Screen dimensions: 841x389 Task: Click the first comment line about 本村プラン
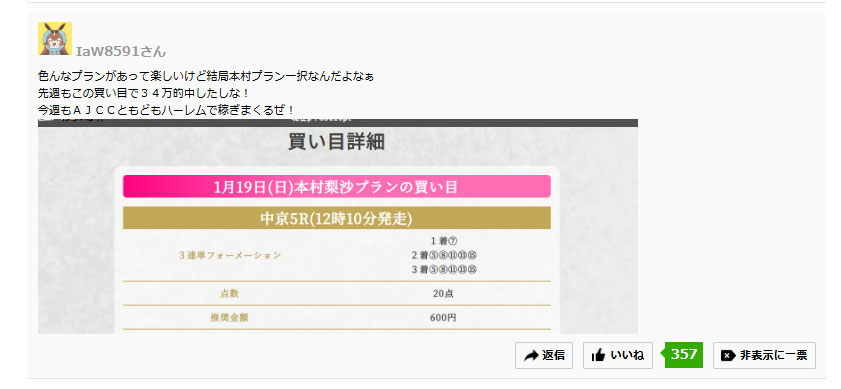[206, 76]
